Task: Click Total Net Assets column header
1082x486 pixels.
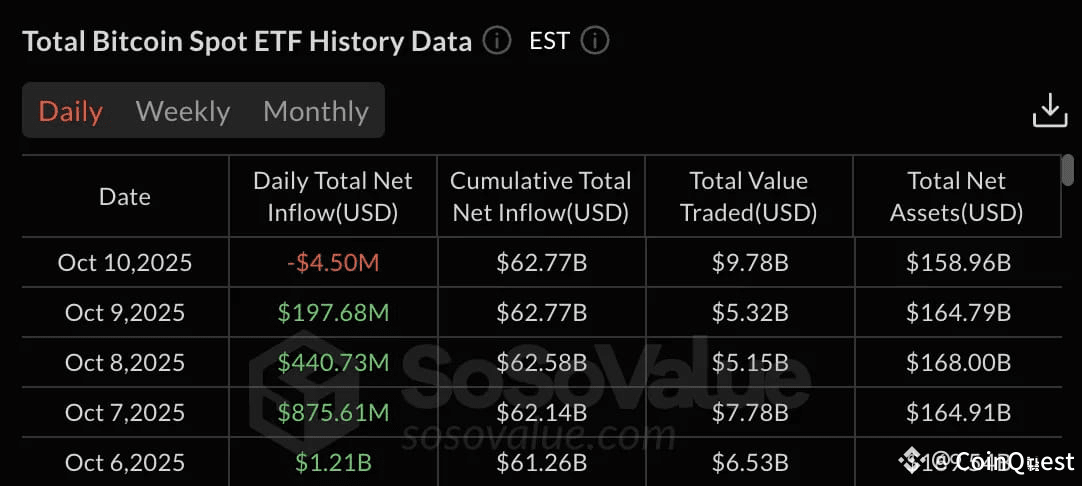Action: (x=957, y=197)
